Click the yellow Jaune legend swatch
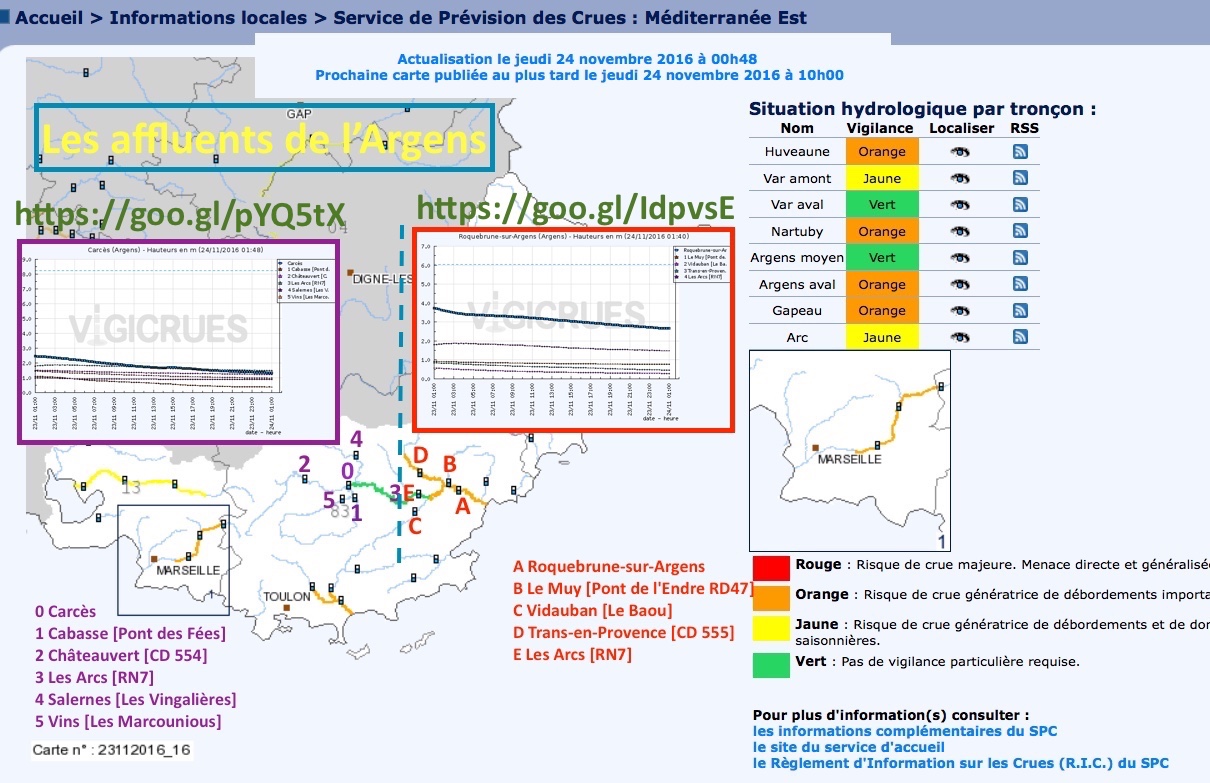Screen dimensions: 1210x783 [x=770, y=626]
